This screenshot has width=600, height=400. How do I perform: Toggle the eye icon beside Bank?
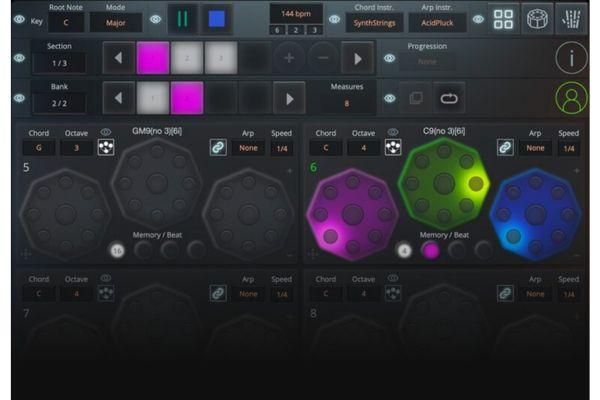[x=20, y=98]
